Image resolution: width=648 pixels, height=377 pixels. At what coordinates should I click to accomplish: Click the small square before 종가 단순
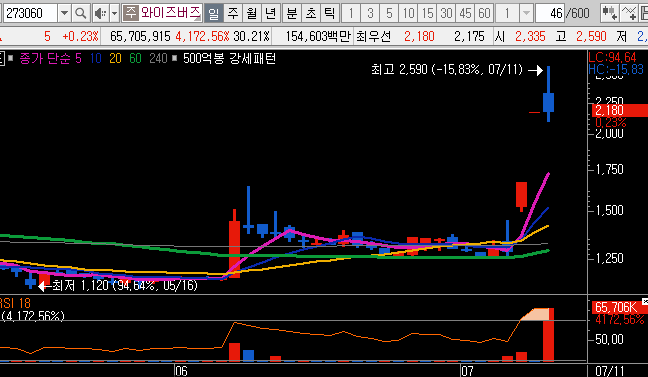click(x=11, y=58)
